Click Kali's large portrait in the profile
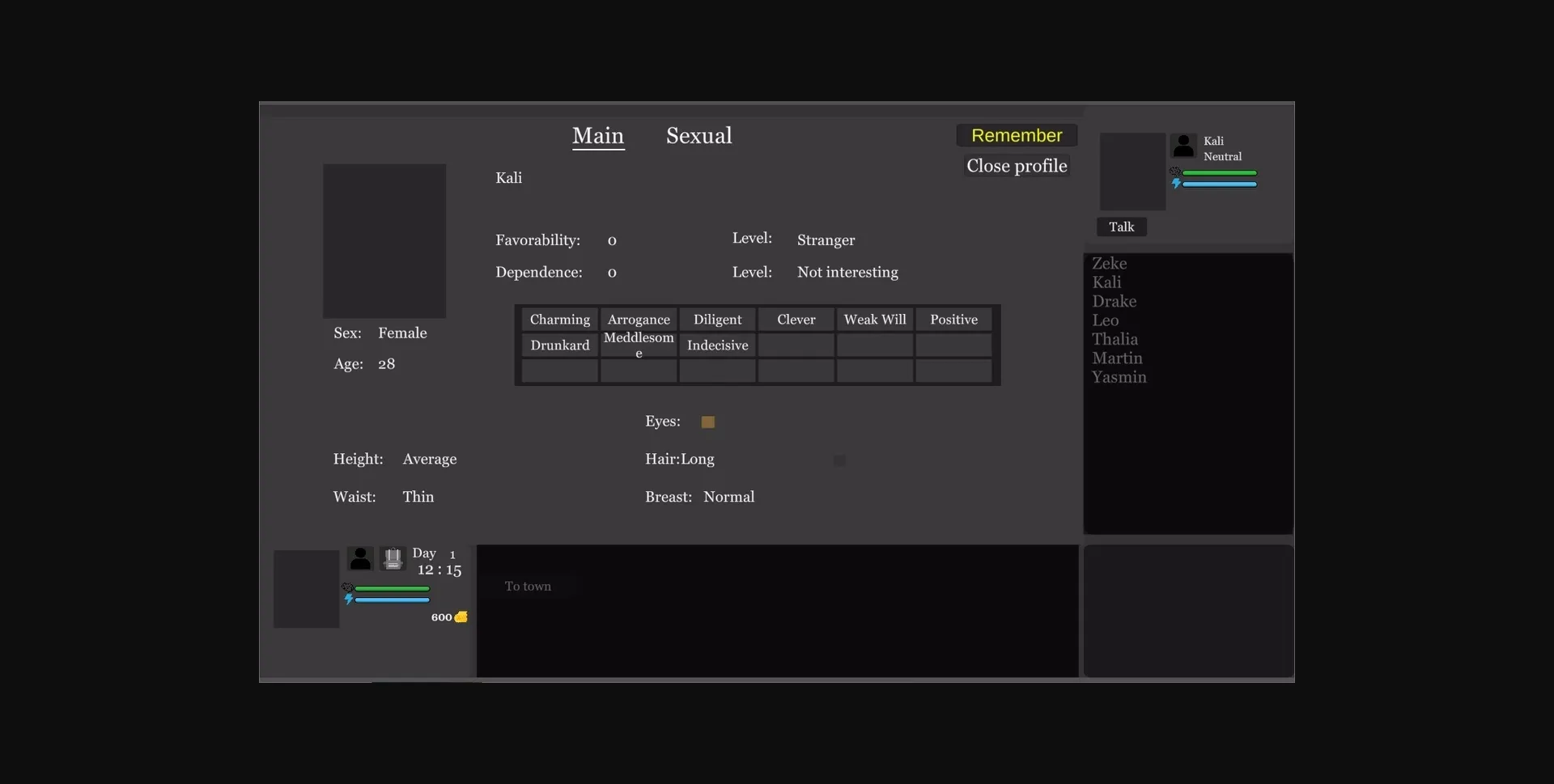The height and width of the screenshot is (784, 1554). (x=384, y=240)
